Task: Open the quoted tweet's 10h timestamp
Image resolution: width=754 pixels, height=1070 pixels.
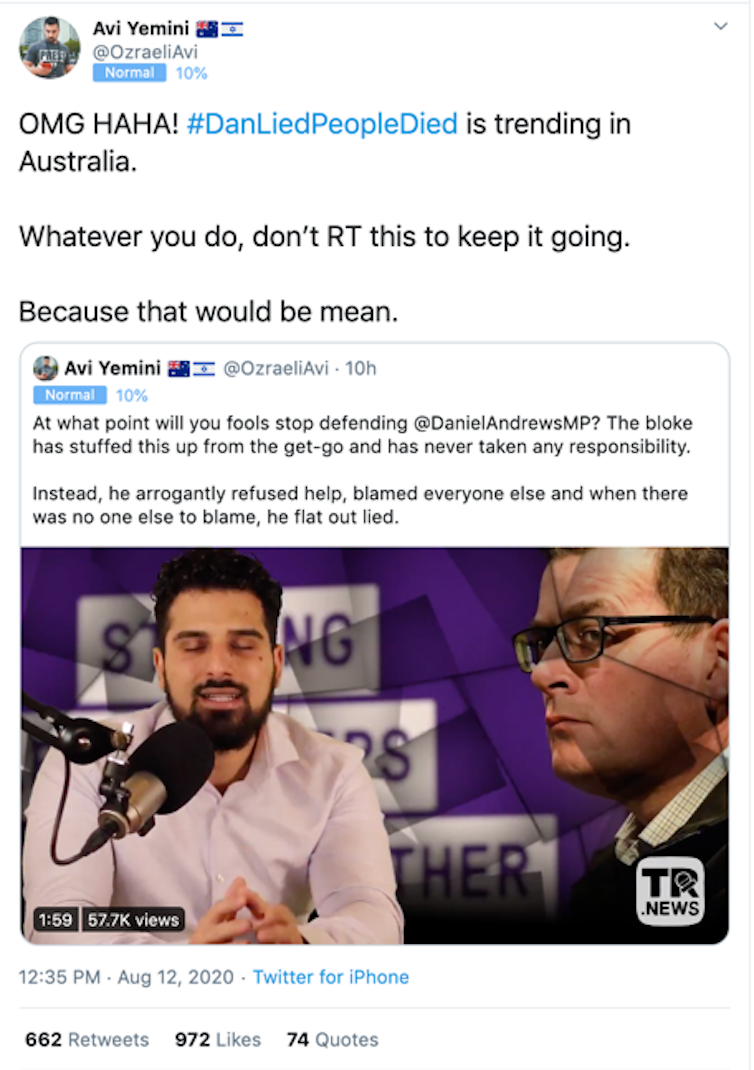Action: click(x=360, y=368)
